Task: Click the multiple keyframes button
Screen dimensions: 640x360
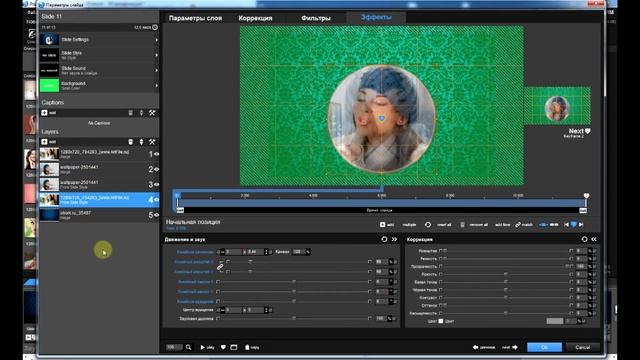Action: coord(409,224)
